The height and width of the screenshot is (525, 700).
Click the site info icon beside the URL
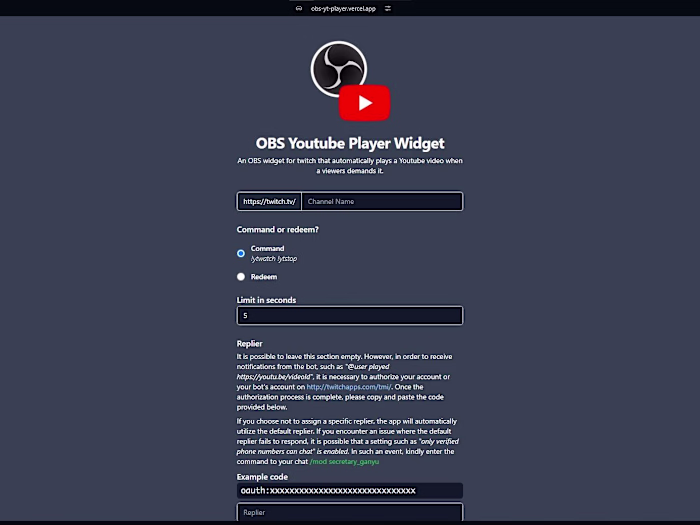click(x=299, y=8)
